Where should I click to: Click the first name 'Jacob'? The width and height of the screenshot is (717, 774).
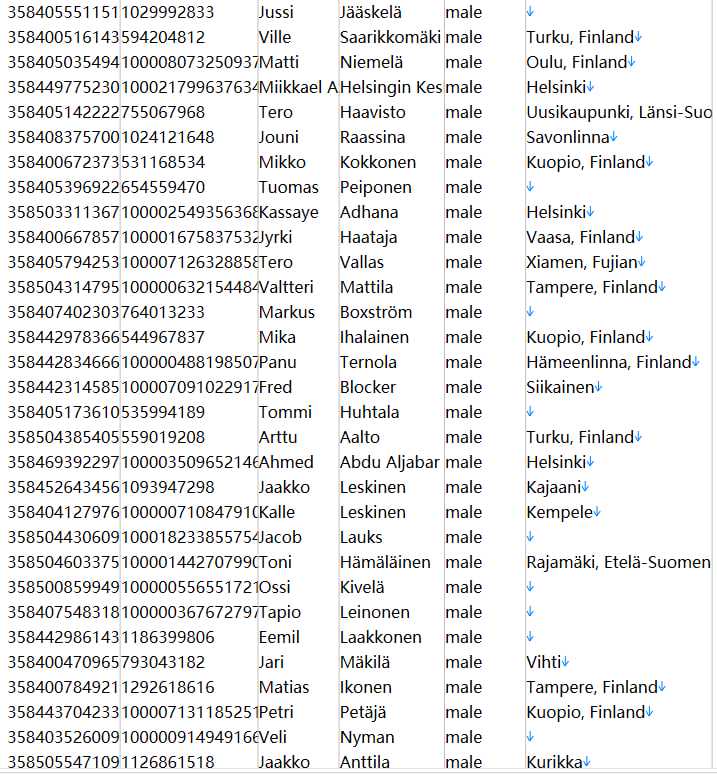pyautogui.click(x=280, y=537)
